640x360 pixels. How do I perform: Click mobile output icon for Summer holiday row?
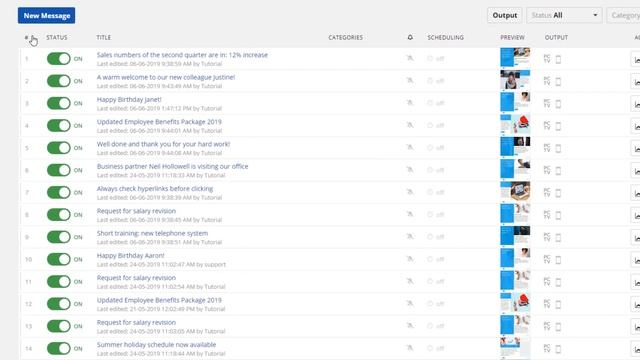(x=558, y=349)
